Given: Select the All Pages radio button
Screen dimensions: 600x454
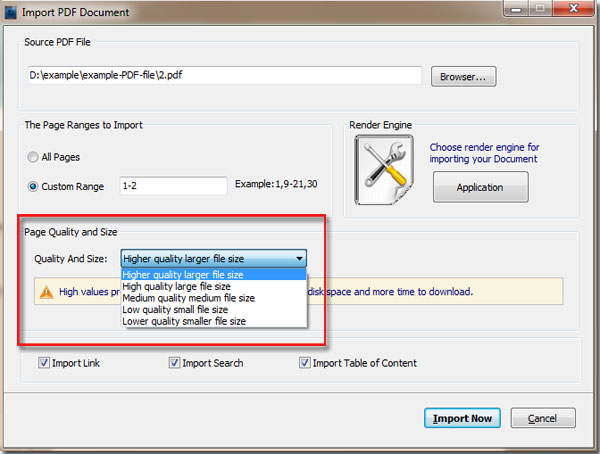Looking at the screenshot, I should (33, 157).
